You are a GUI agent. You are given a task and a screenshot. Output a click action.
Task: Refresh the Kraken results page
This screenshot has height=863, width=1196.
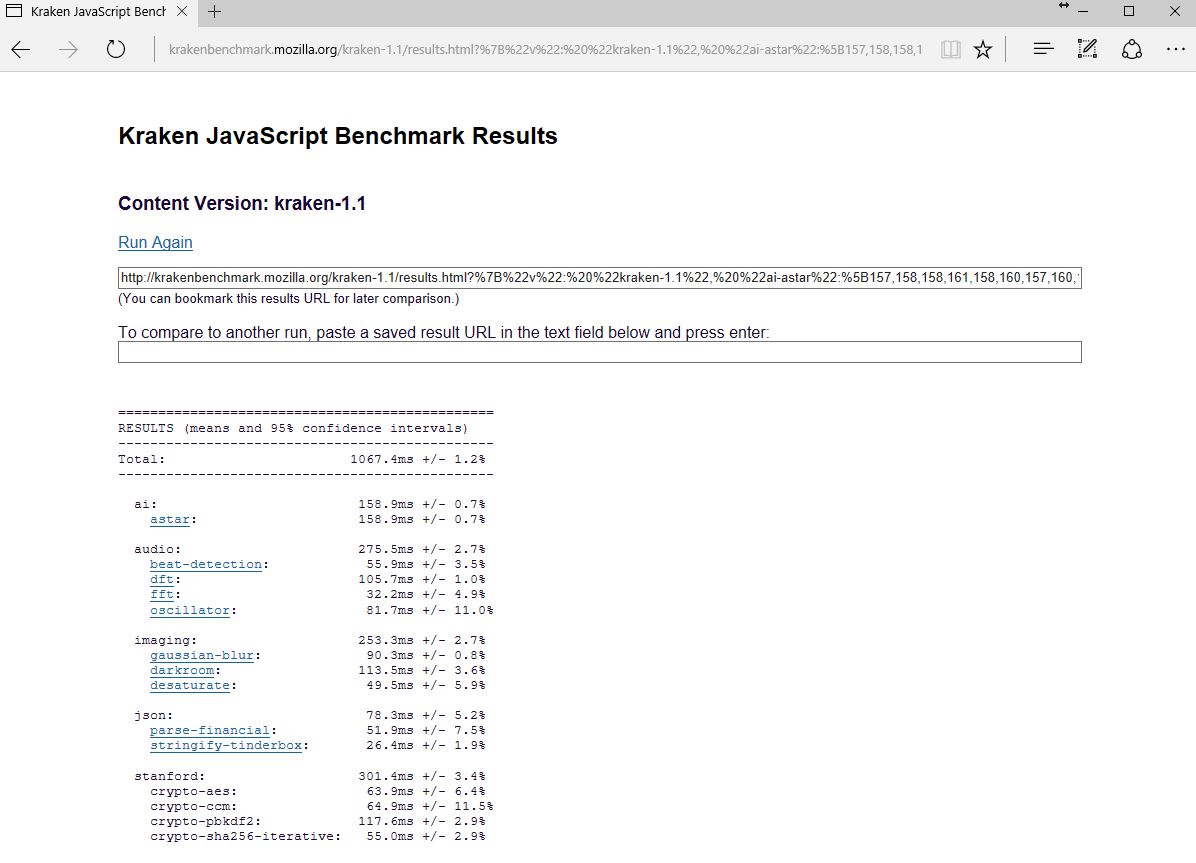point(115,50)
